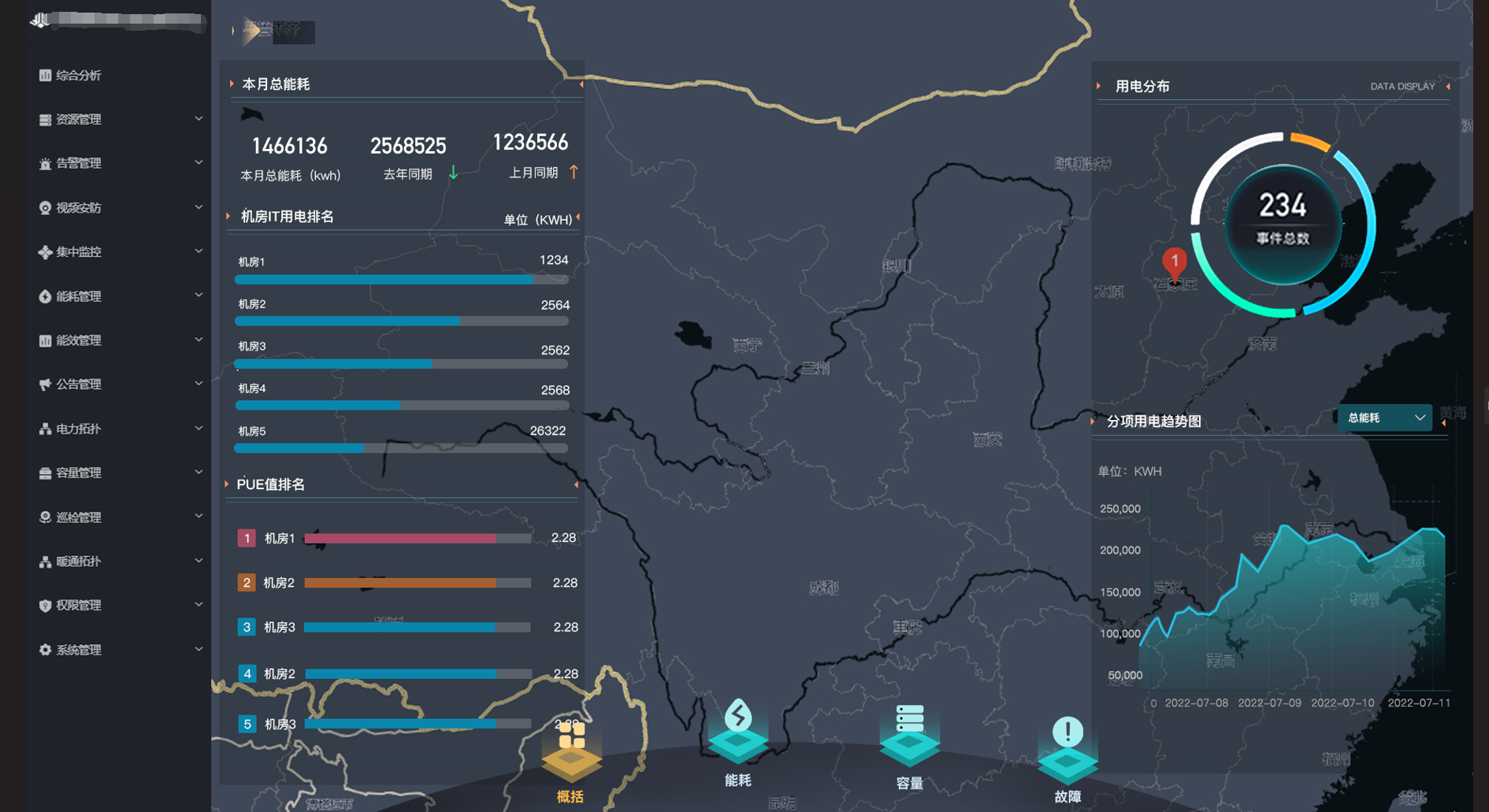Click the 能效管理 chart icon

point(45,340)
